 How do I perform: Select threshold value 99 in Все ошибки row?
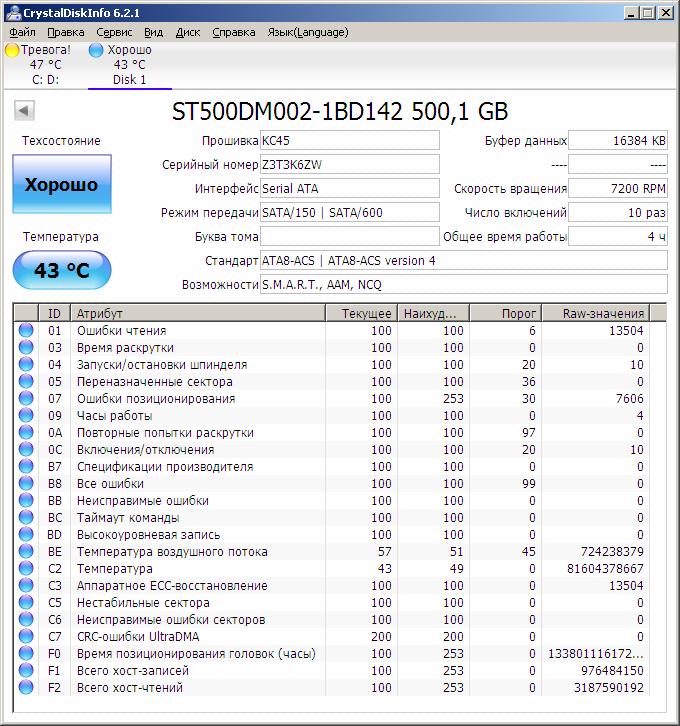(528, 483)
